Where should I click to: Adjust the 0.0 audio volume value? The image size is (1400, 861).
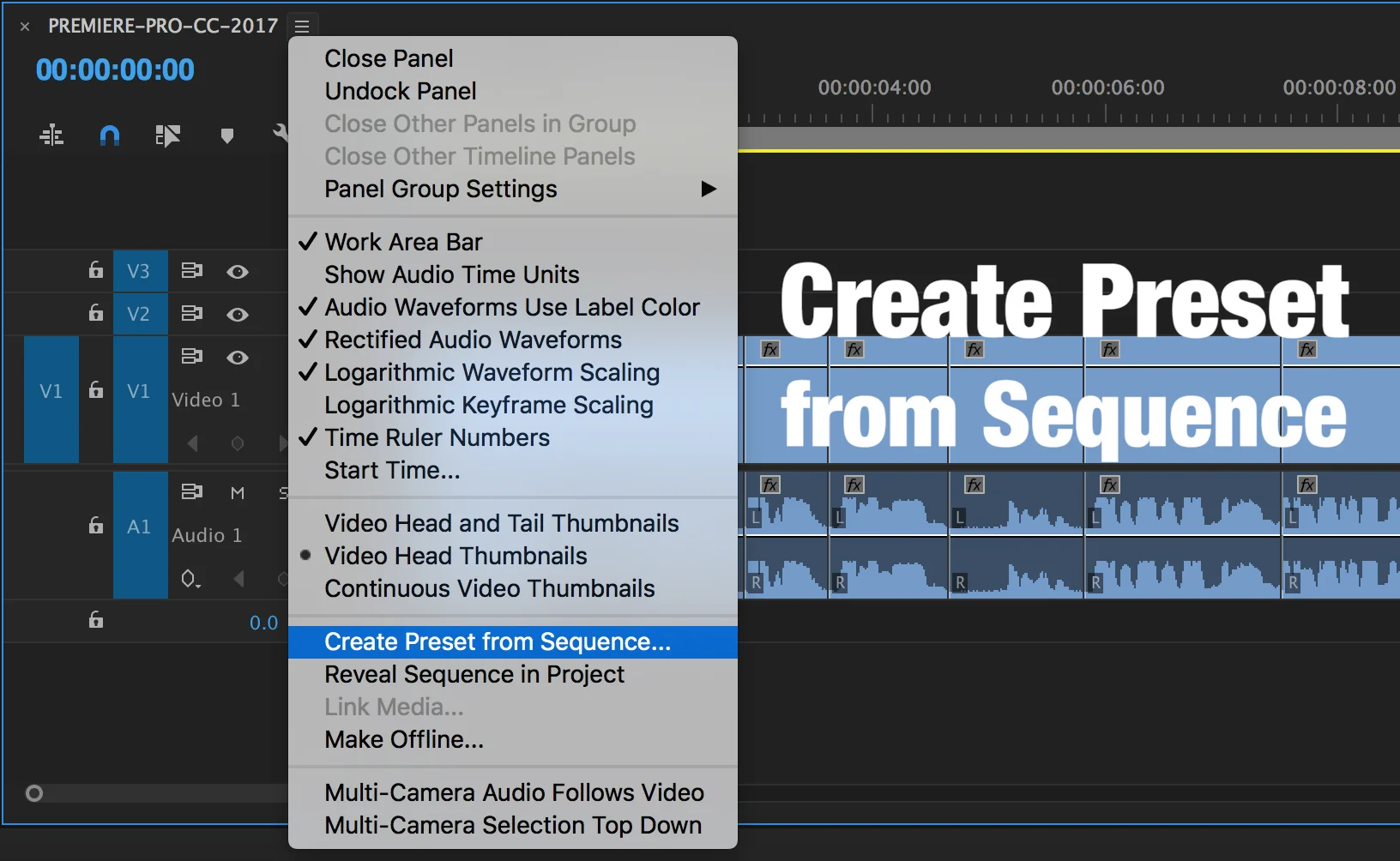tap(263, 622)
